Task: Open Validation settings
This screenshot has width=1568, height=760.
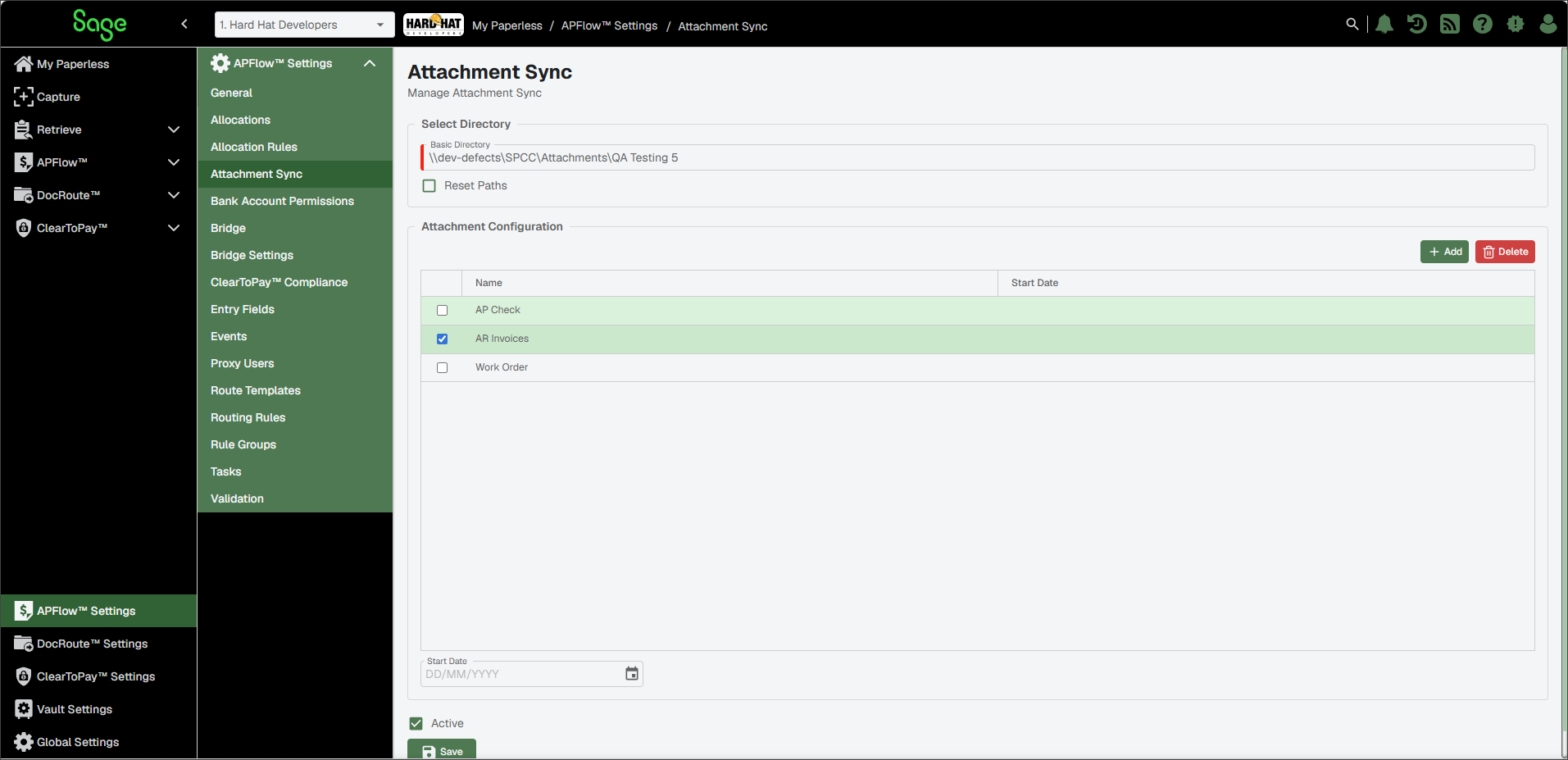Action: 295,498
